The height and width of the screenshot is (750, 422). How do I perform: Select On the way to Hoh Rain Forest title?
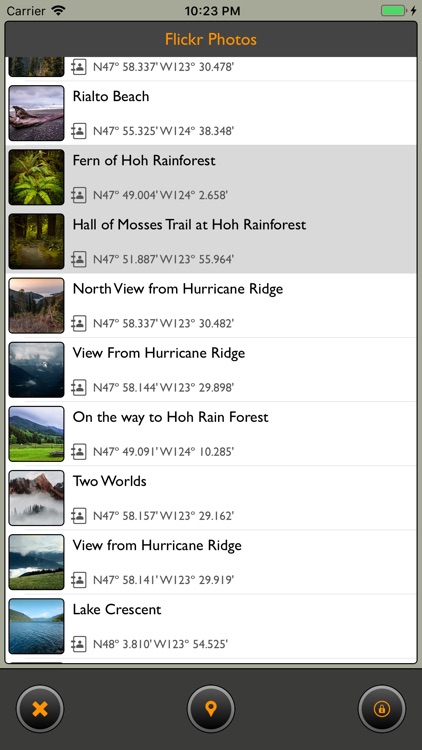170,418
